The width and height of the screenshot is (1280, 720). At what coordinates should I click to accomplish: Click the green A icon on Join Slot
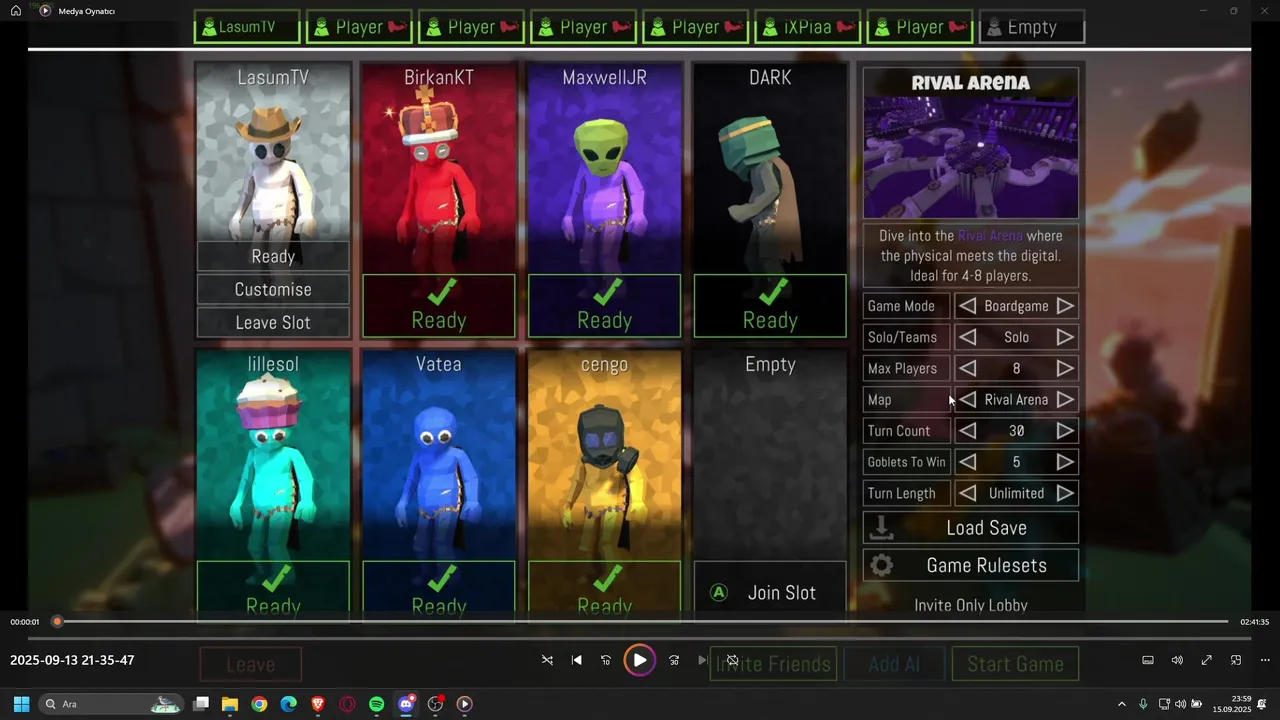pos(718,592)
